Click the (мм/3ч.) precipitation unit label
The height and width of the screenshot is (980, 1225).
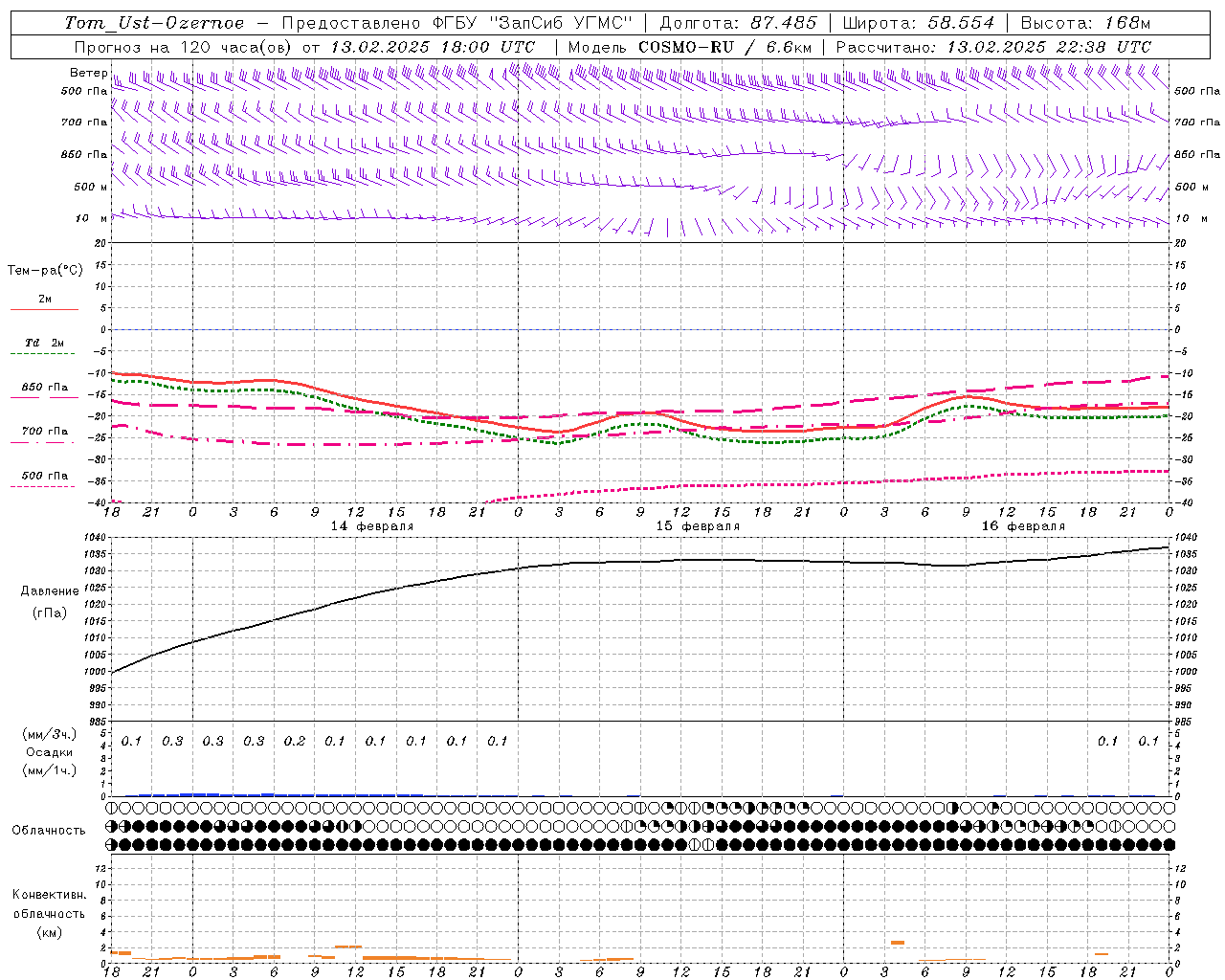50,734
